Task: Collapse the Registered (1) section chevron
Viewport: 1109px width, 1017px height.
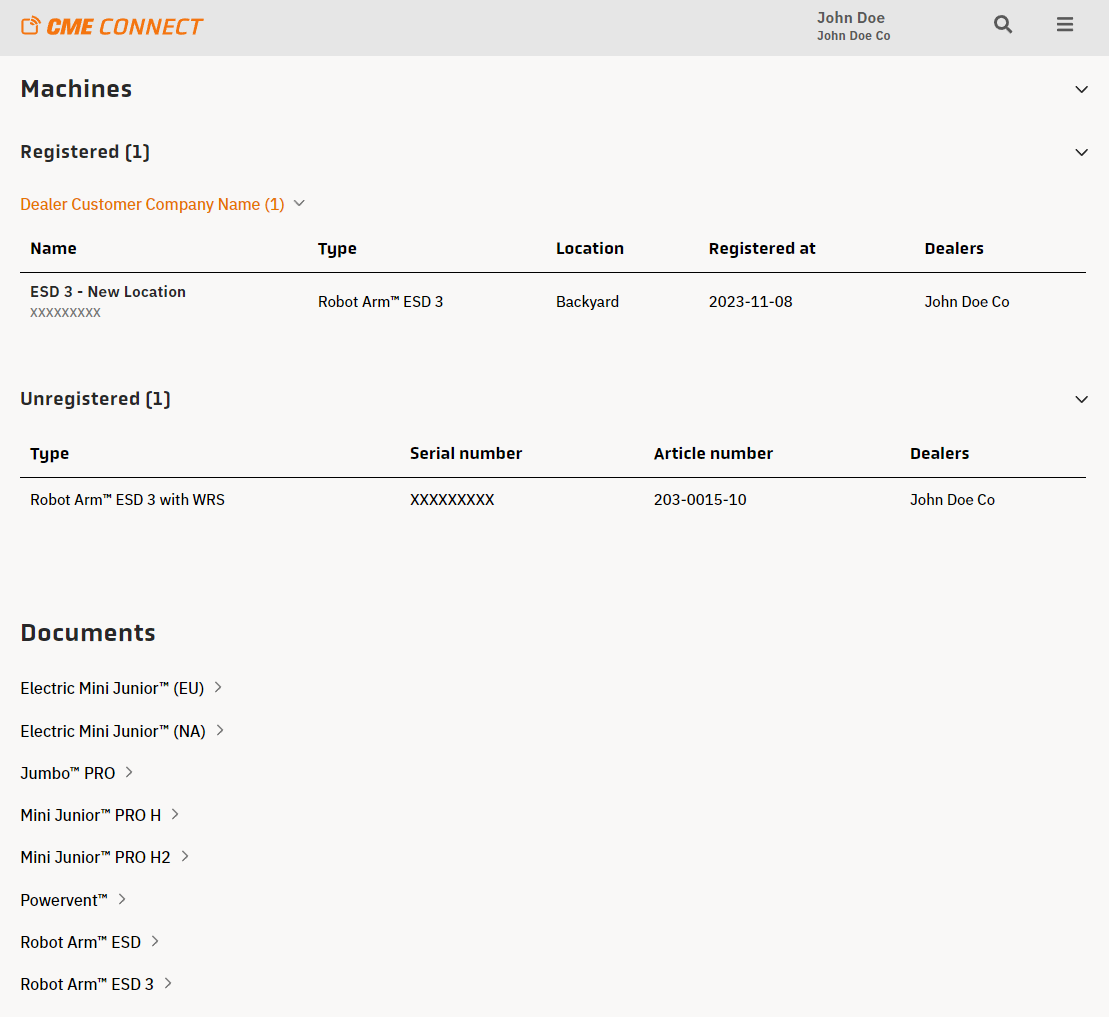Action: pos(1081,152)
